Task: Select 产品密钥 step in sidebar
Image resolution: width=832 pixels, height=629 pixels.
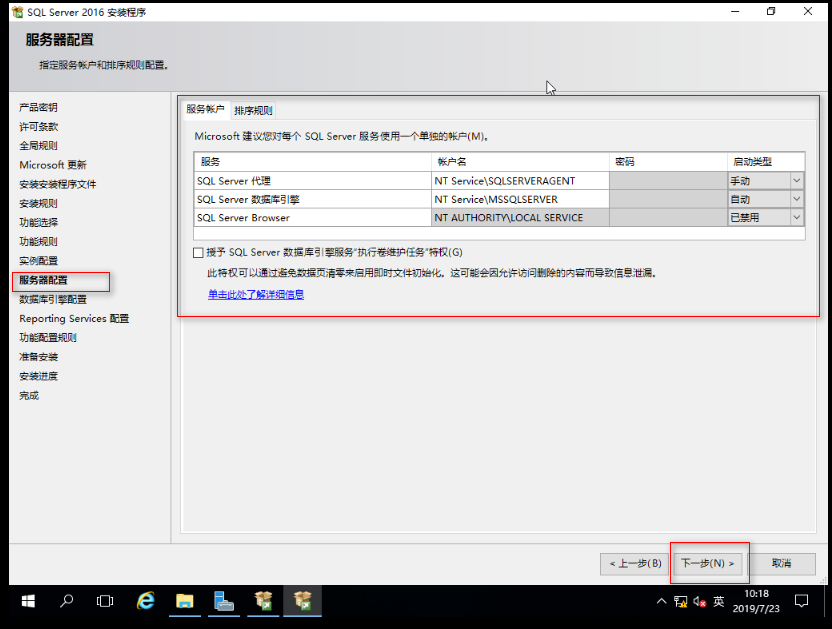Action: coord(38,108)
